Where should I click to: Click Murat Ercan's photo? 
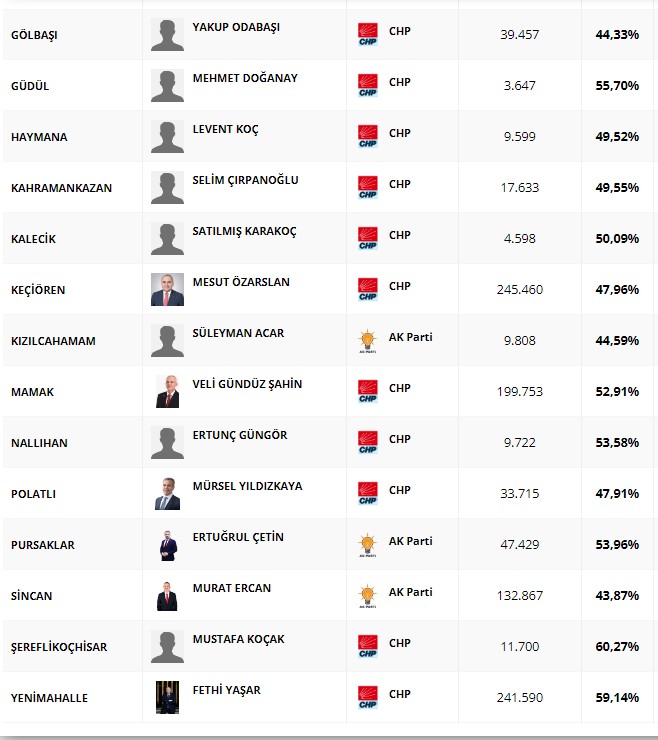167,596
